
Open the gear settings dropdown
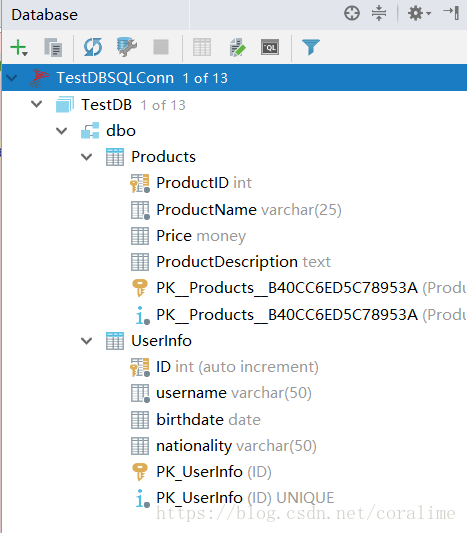pos(419,14)
